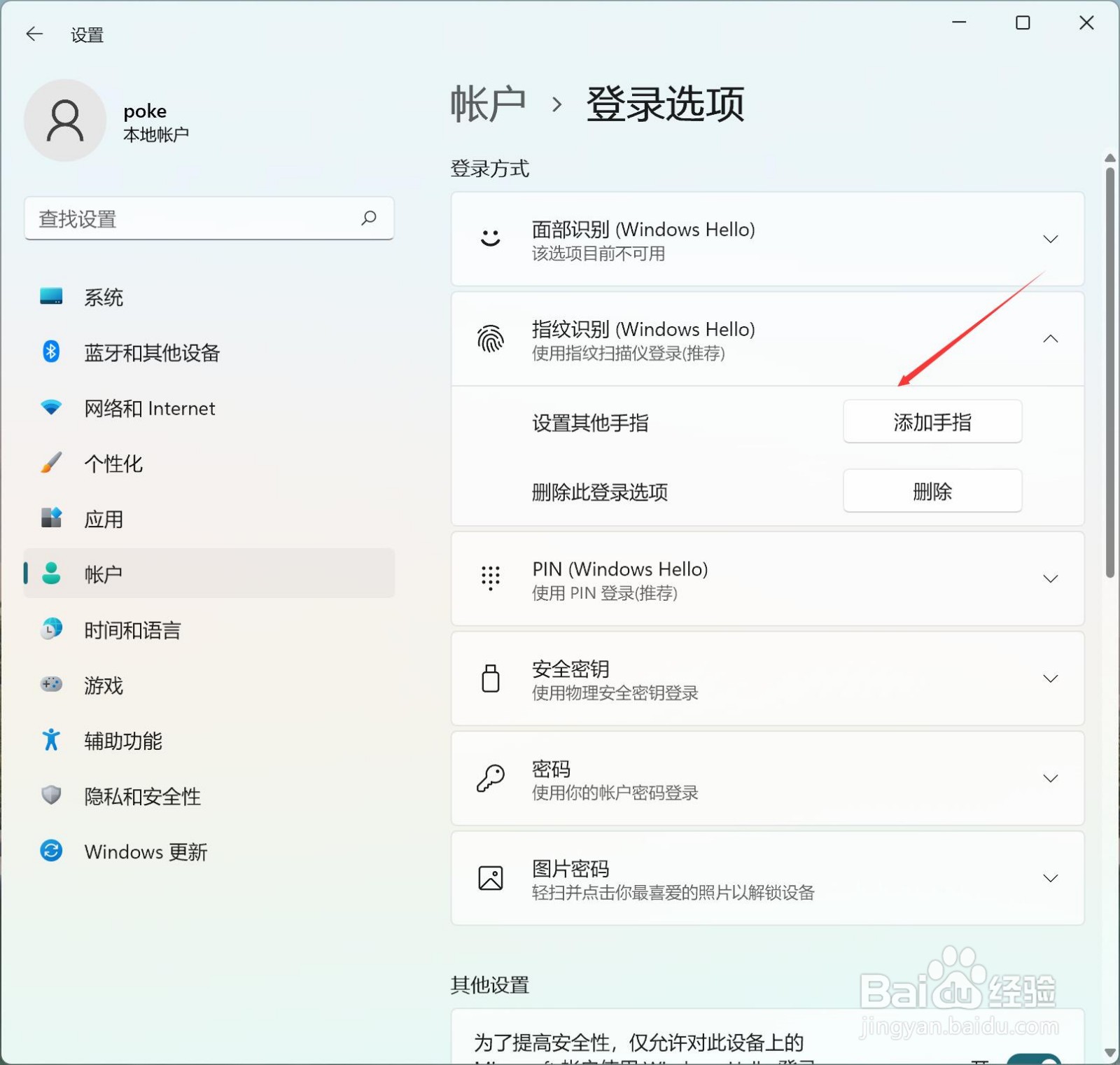Click the gaming controller icon

(51, 684)
